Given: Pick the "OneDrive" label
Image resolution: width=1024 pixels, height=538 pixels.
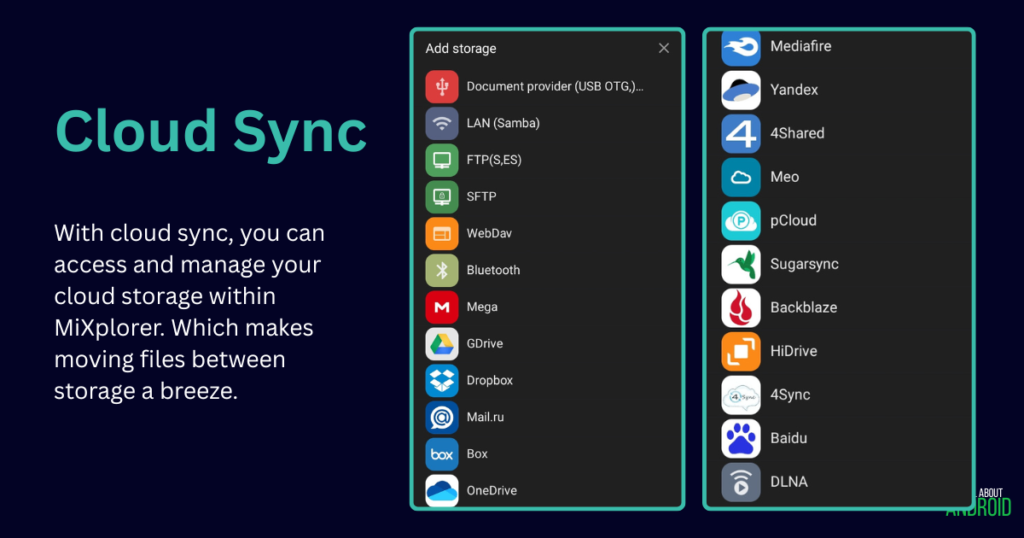Looking at the screenshot, I should 491,490.
